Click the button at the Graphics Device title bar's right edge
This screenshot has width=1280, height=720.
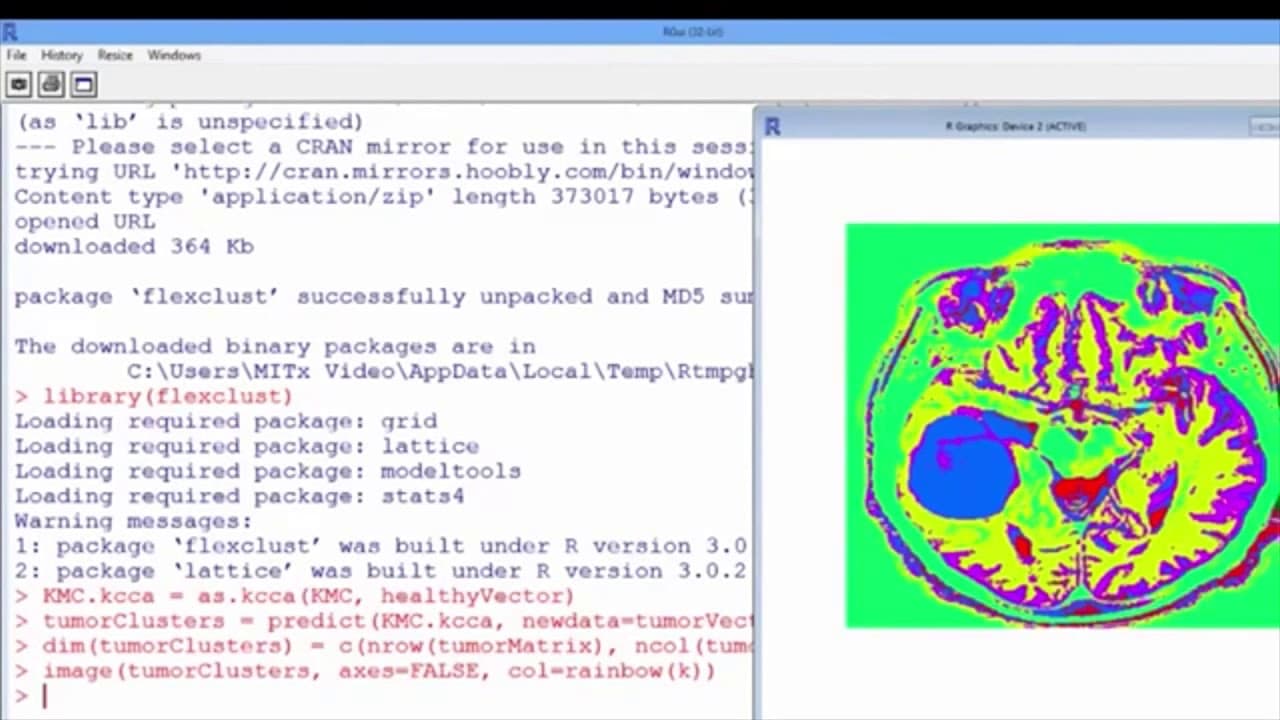[1265, 127]
